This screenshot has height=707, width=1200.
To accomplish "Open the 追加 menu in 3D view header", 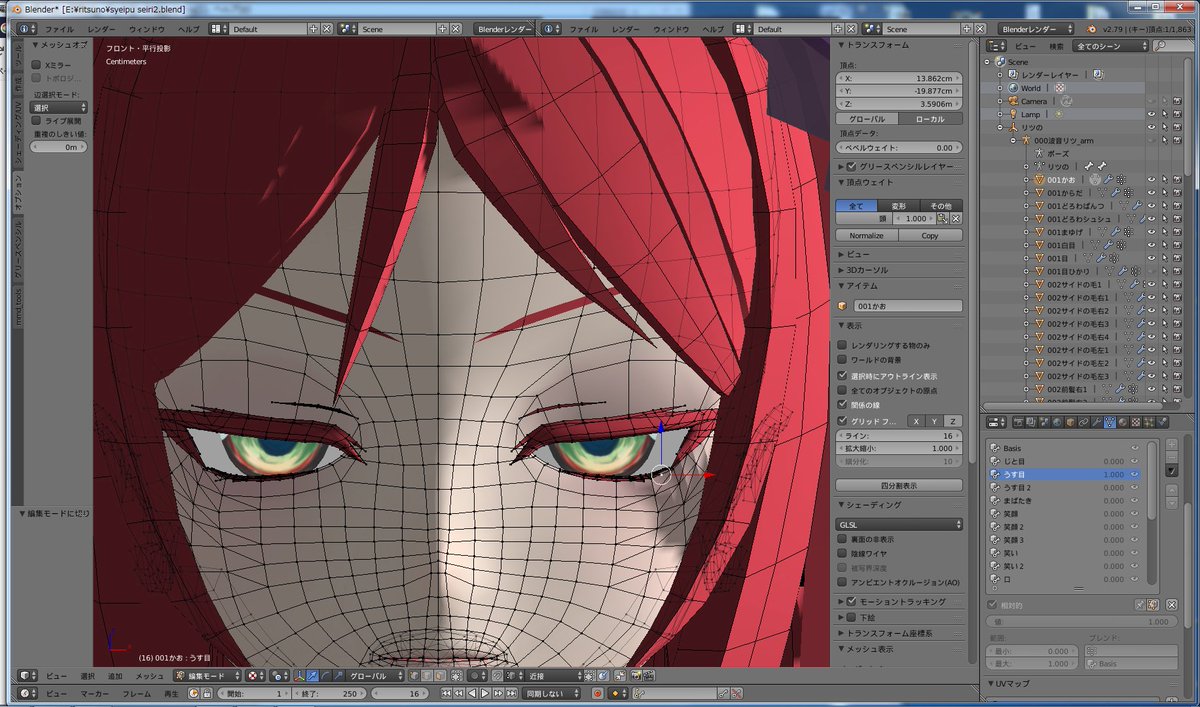I will pyautogui.click(x=114, y=675).
